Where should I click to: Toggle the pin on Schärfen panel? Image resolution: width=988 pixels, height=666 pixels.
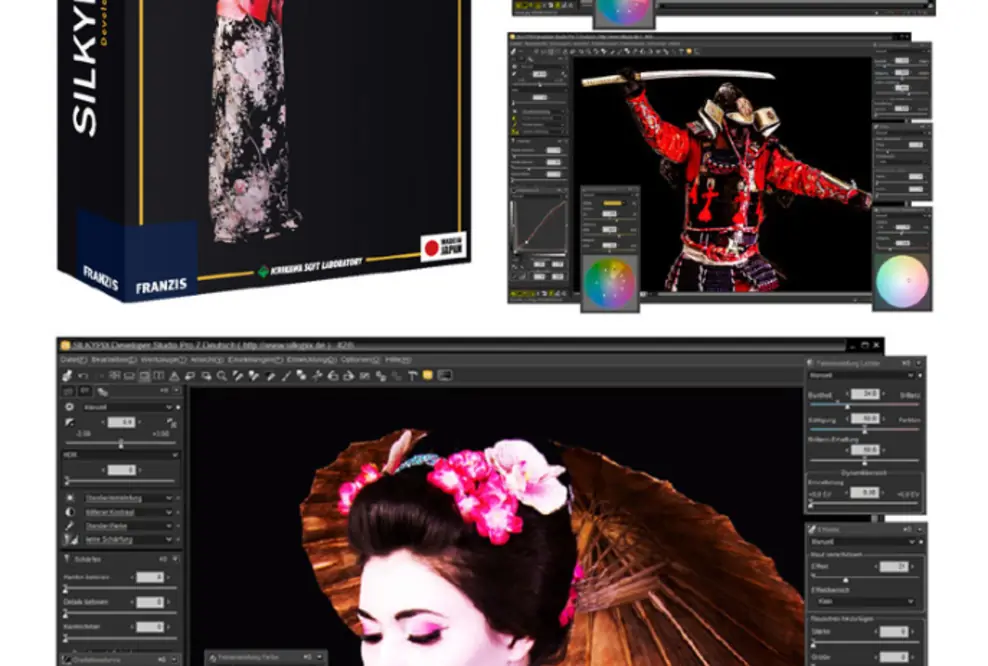(x=163, y=559)
